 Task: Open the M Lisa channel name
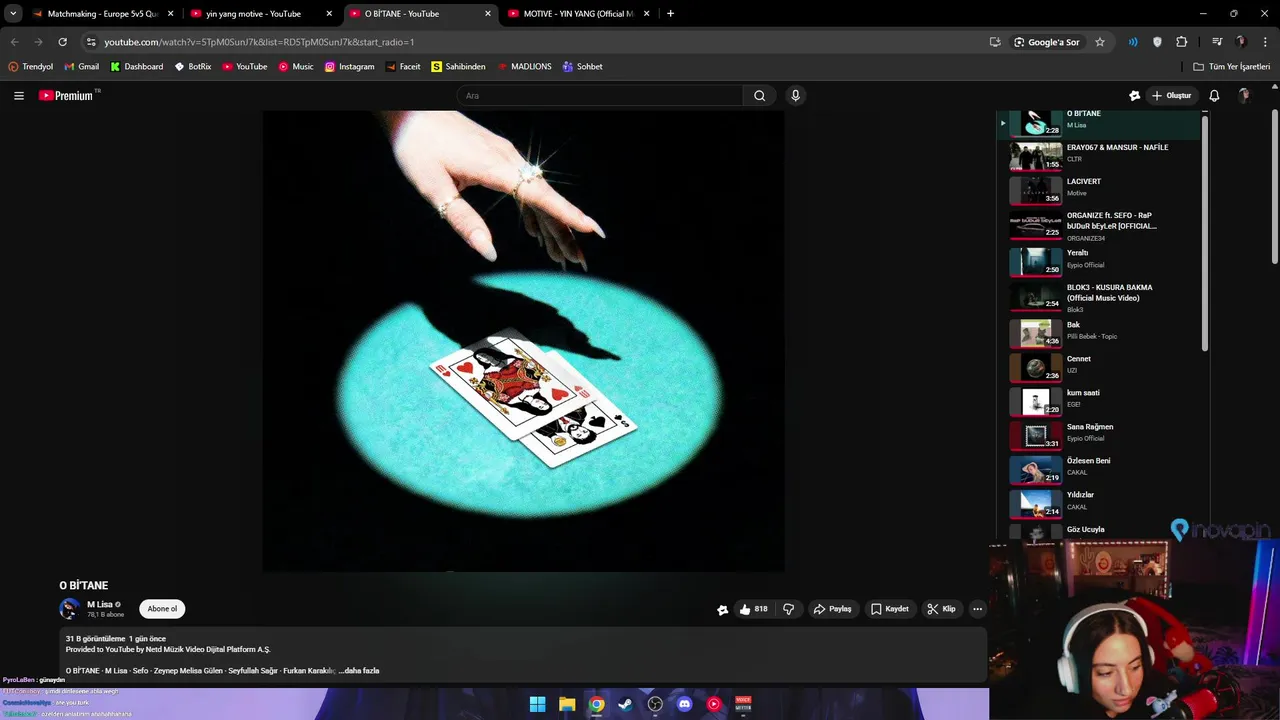[100, 605]
